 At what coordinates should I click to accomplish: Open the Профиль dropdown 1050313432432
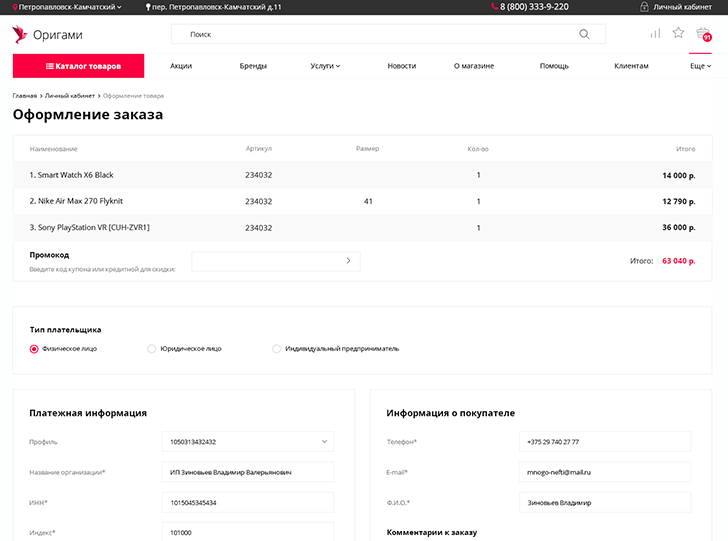pyautogui.click(x=248, y=442)
